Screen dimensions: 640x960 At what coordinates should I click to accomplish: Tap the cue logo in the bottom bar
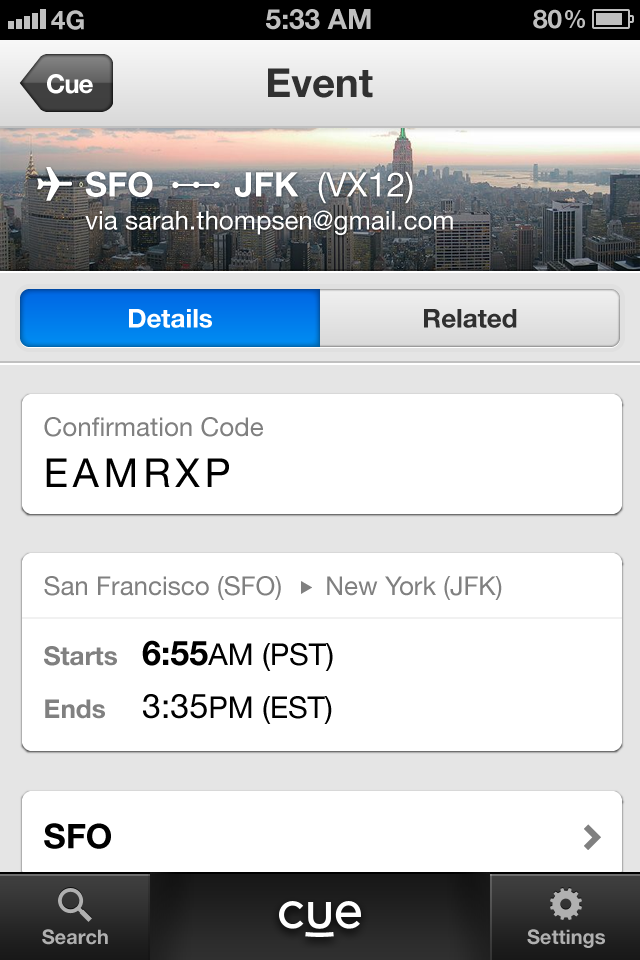(320, 915)
